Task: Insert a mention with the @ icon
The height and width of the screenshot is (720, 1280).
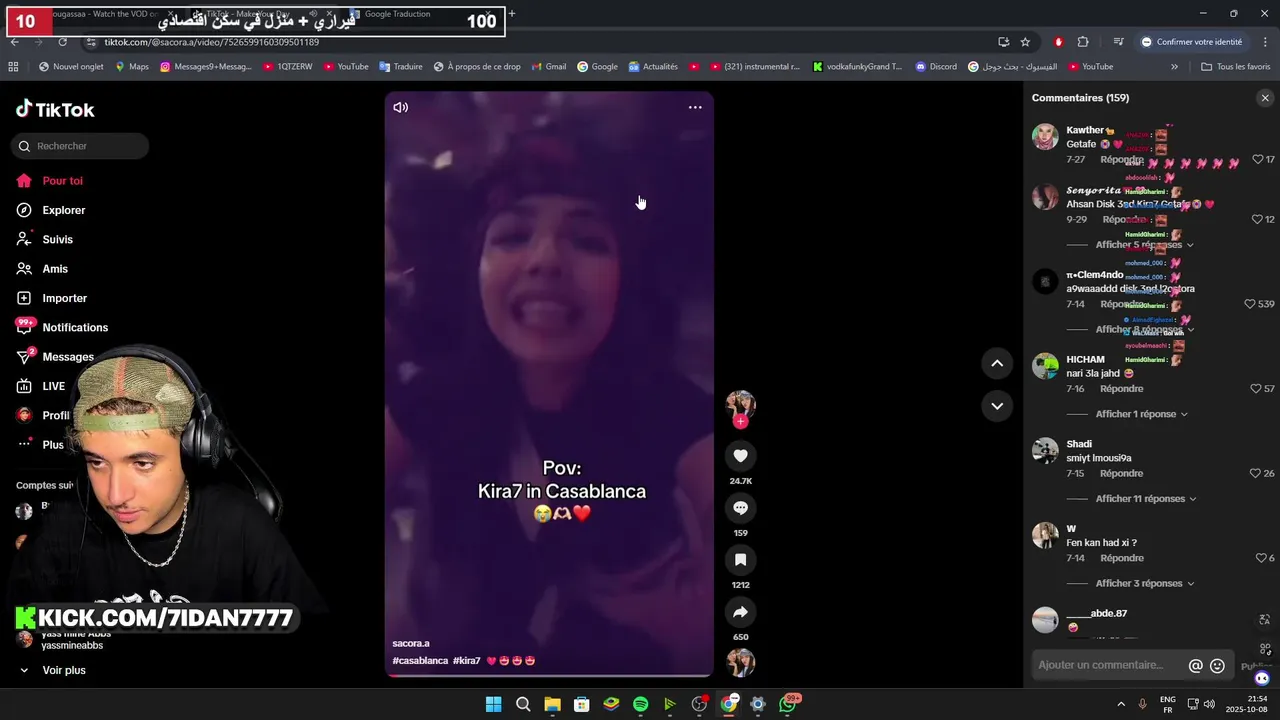Action: coord(1195,666)
